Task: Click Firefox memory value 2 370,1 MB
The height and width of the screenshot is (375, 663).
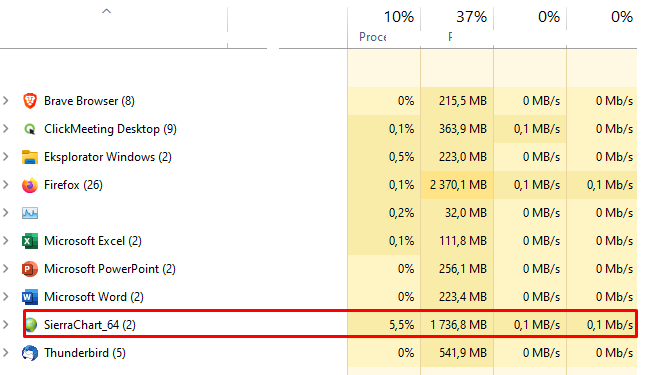Action: click(458, 185)
